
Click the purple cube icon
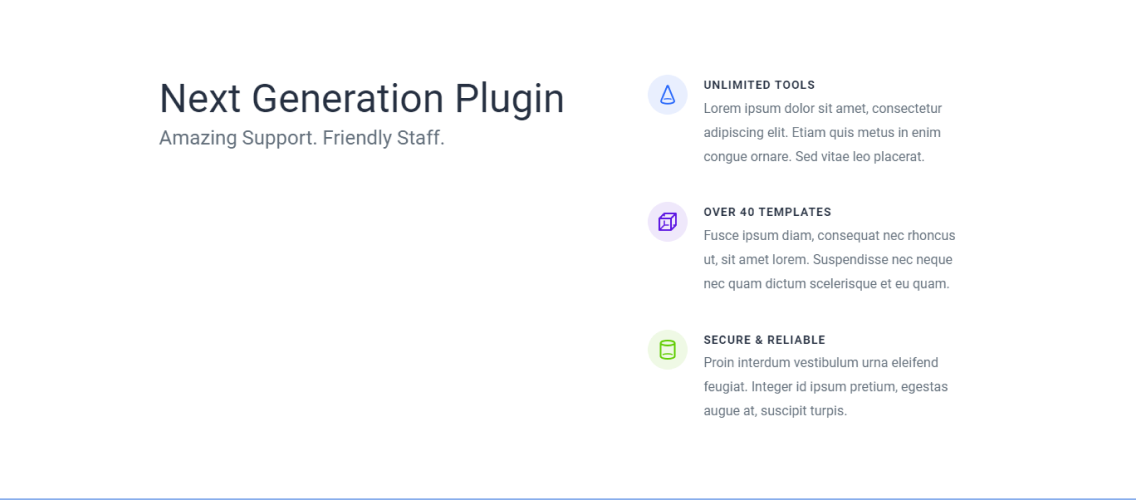tap(667, 222)
